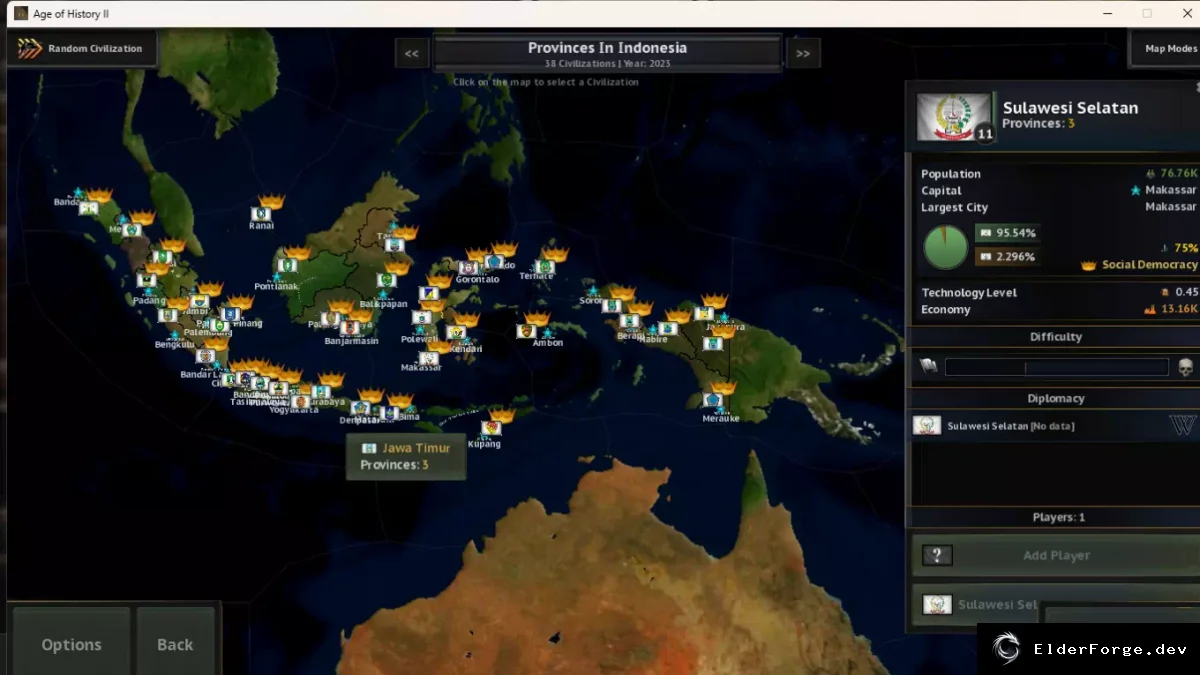The image size is (1200, 675).
Task: Click the Jawa Timur tooltip on the map
Action: (x=406, y=456)
